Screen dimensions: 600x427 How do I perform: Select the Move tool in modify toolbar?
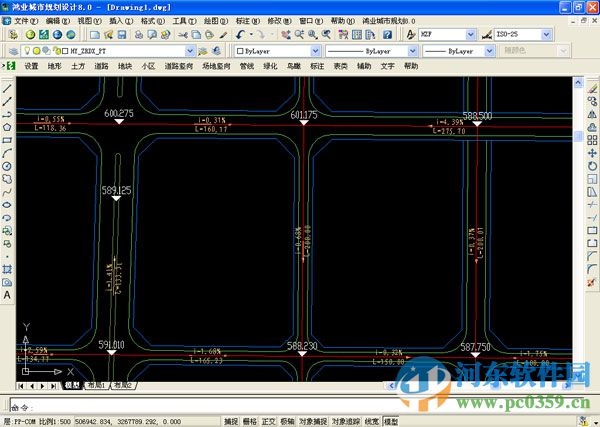pyautogui.click(x=593, y=153)
